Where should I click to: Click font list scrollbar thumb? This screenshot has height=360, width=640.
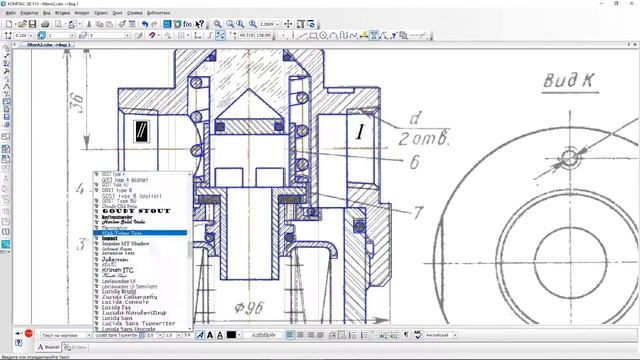click(x=190, y=249)
